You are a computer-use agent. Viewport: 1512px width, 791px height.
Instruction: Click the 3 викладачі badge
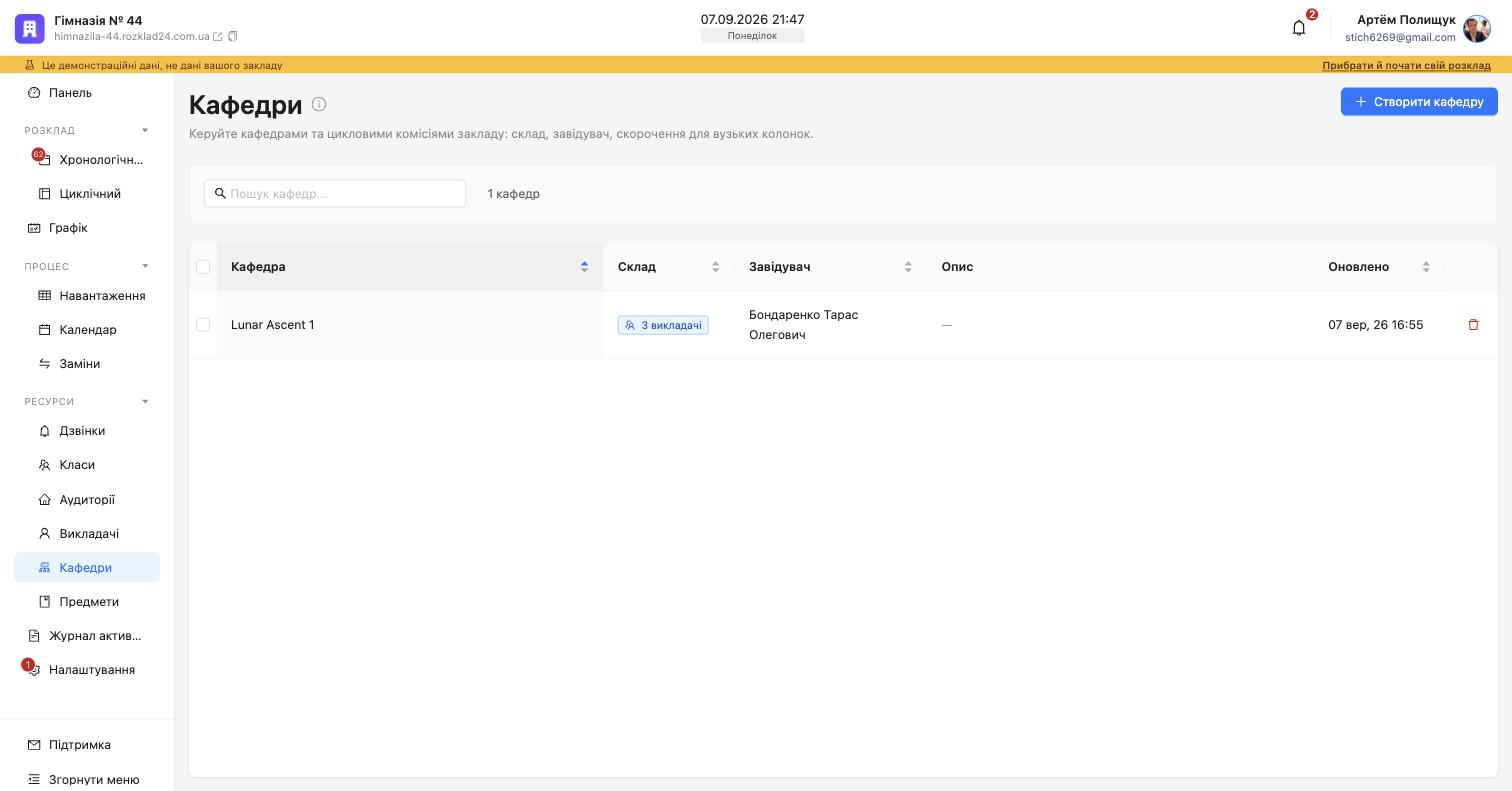point(663,325)
